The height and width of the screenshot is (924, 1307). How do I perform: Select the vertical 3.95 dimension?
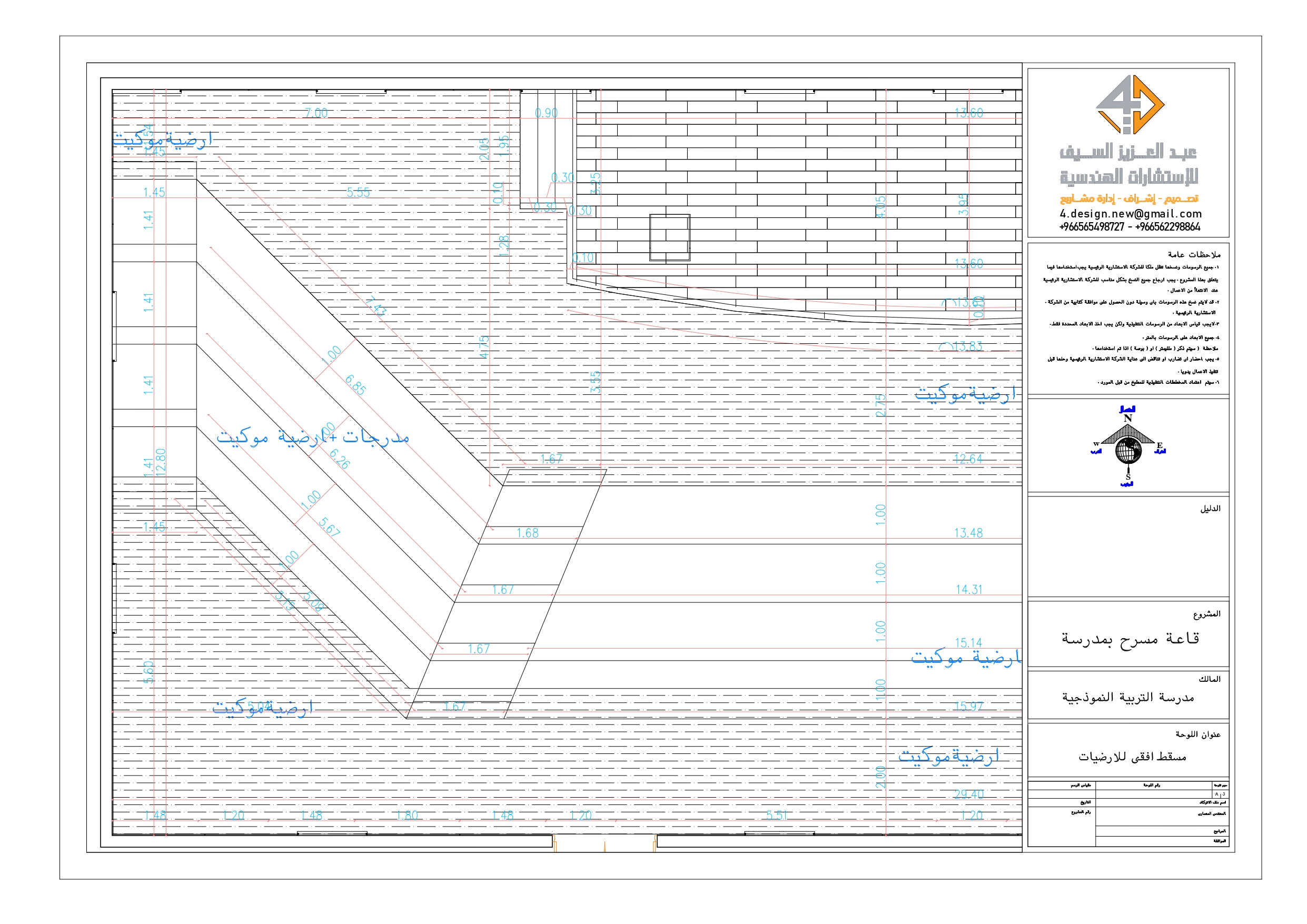click(963, 204)
